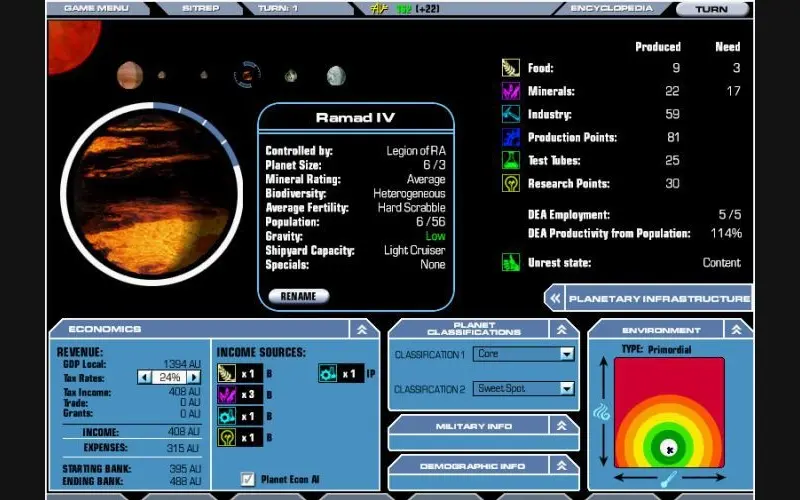Click the blue Production Points icon
Screen dimensions: 800x500
510,137
